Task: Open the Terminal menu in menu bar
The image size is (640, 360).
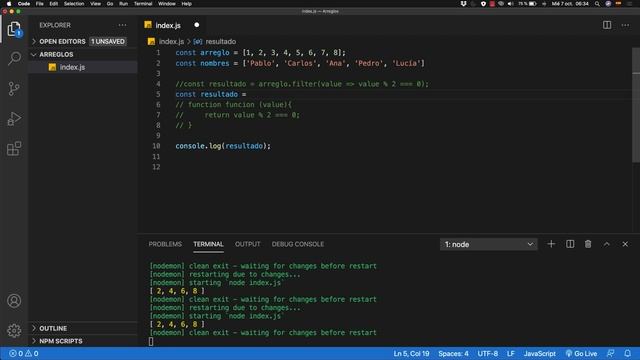Action: point(143,4)
